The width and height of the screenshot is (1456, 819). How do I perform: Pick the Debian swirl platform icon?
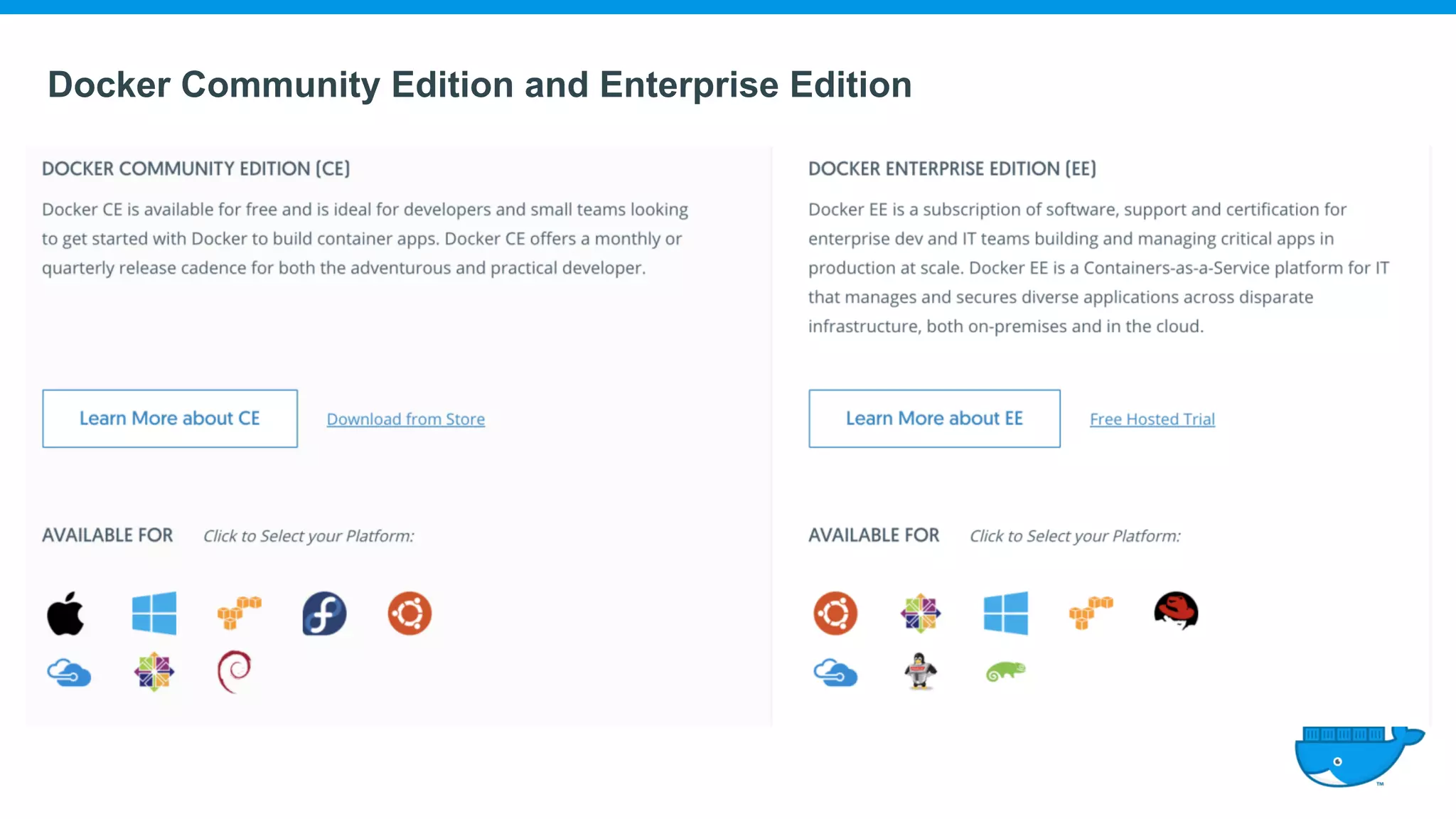pos(235,671)
